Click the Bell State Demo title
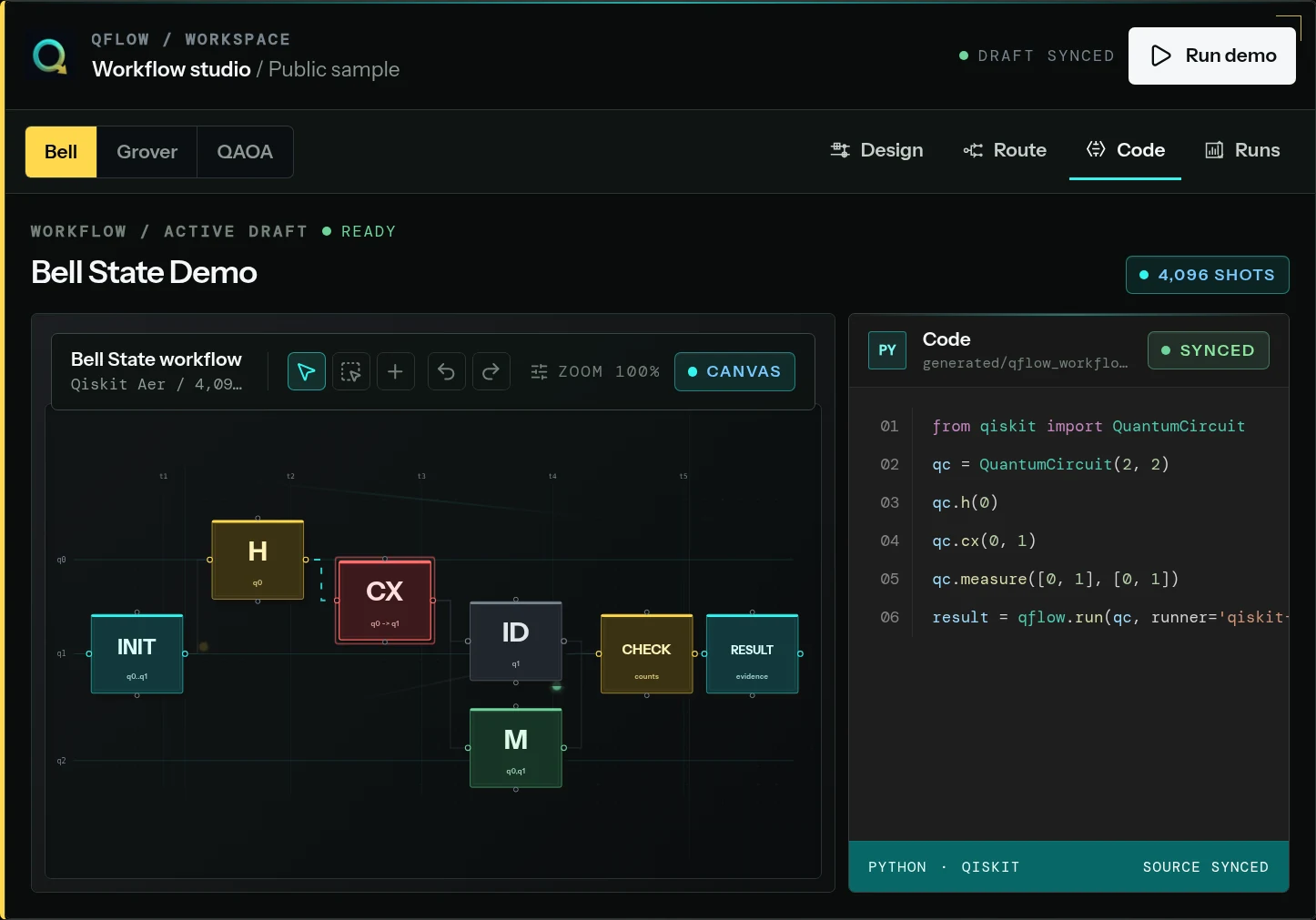Image resolution: width=1316 pixels, height=920 pixels. click(x=144, y=272)
